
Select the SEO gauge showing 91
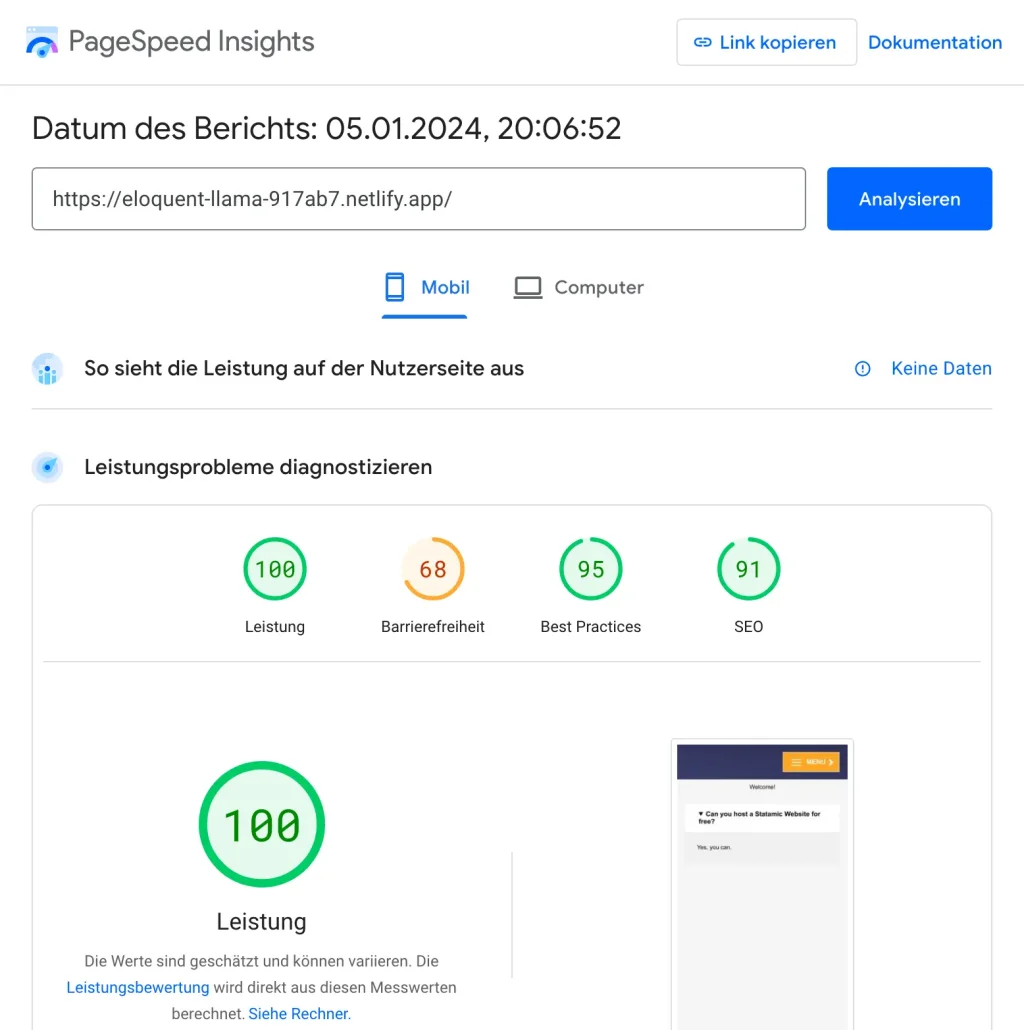748,569
